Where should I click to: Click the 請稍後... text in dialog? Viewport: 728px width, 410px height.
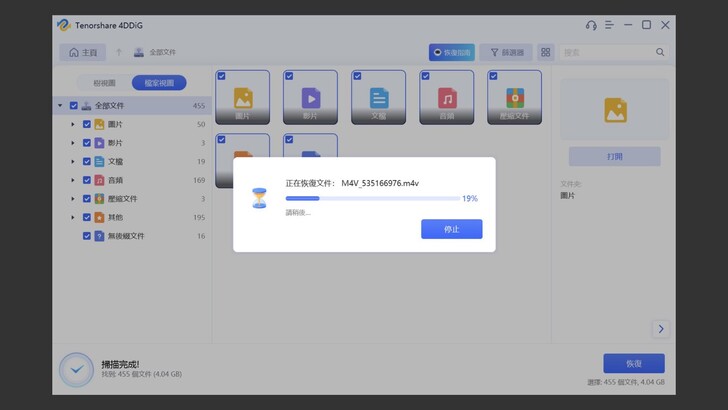(298, 213)
